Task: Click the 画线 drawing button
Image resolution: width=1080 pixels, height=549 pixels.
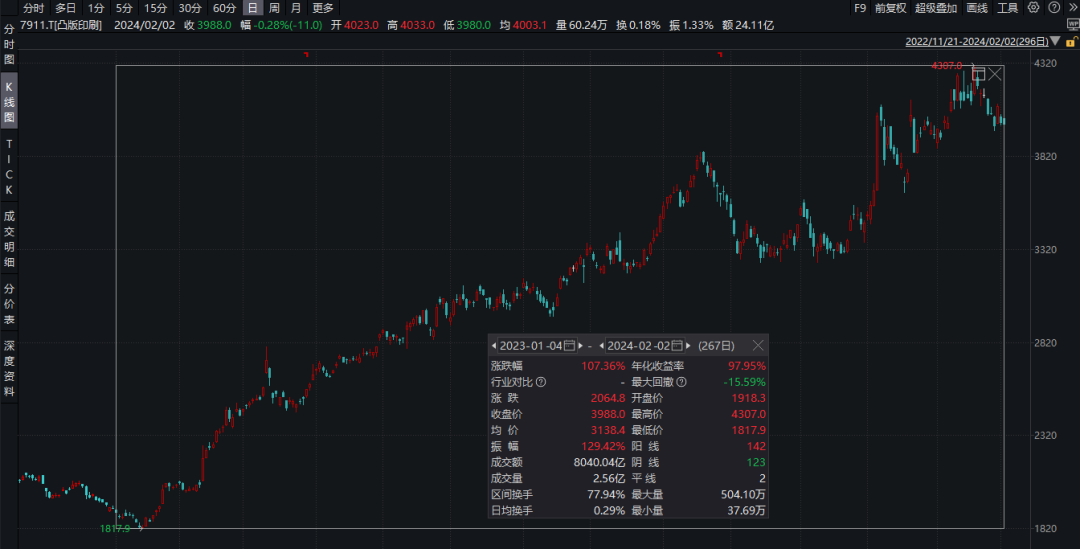Action: [977, 8]
